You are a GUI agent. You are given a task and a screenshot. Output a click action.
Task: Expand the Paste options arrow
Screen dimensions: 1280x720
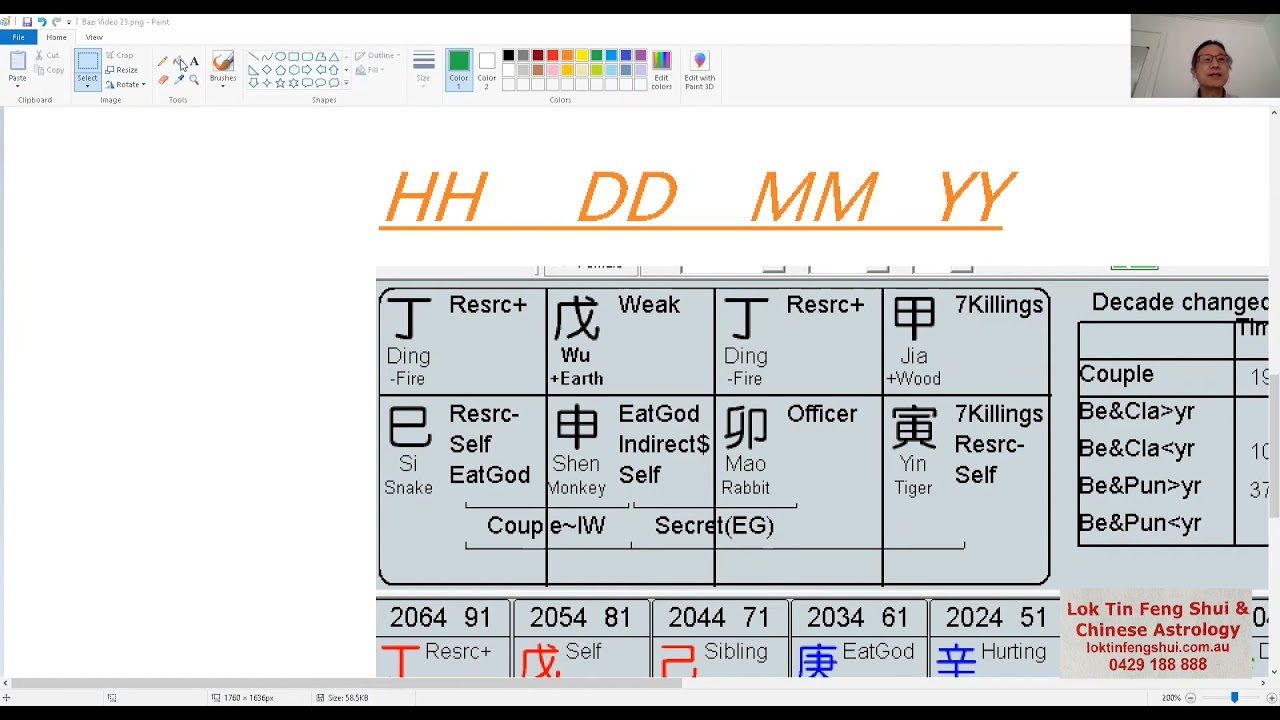point(17,84)
